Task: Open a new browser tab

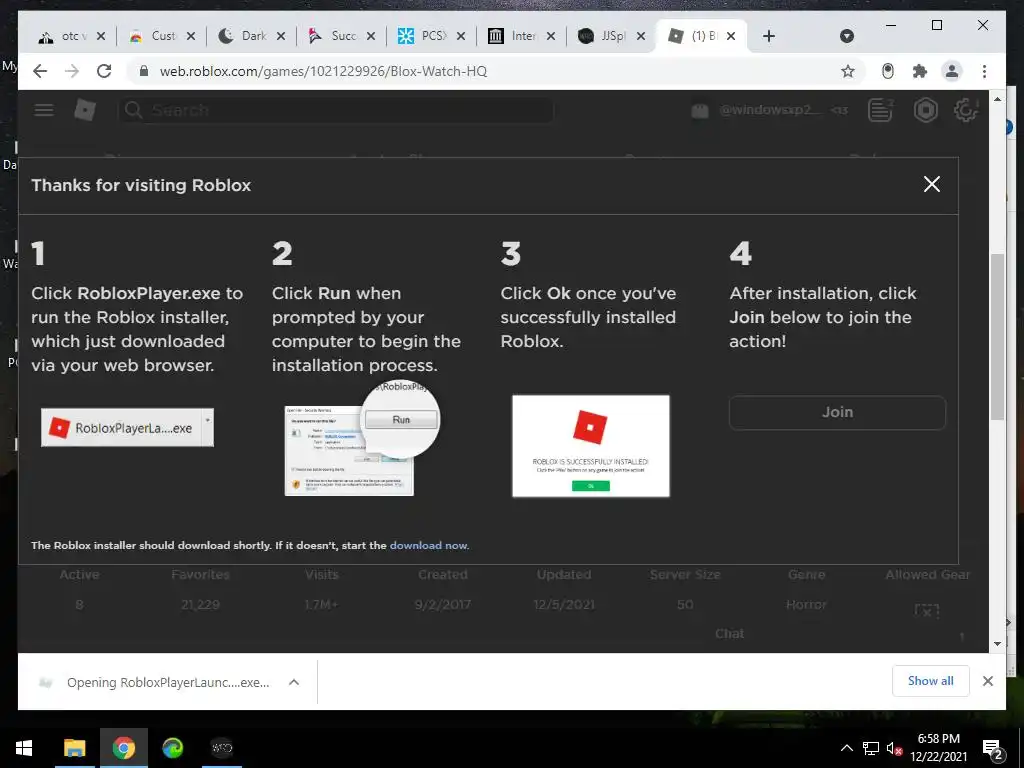Action: coord(769,37)
